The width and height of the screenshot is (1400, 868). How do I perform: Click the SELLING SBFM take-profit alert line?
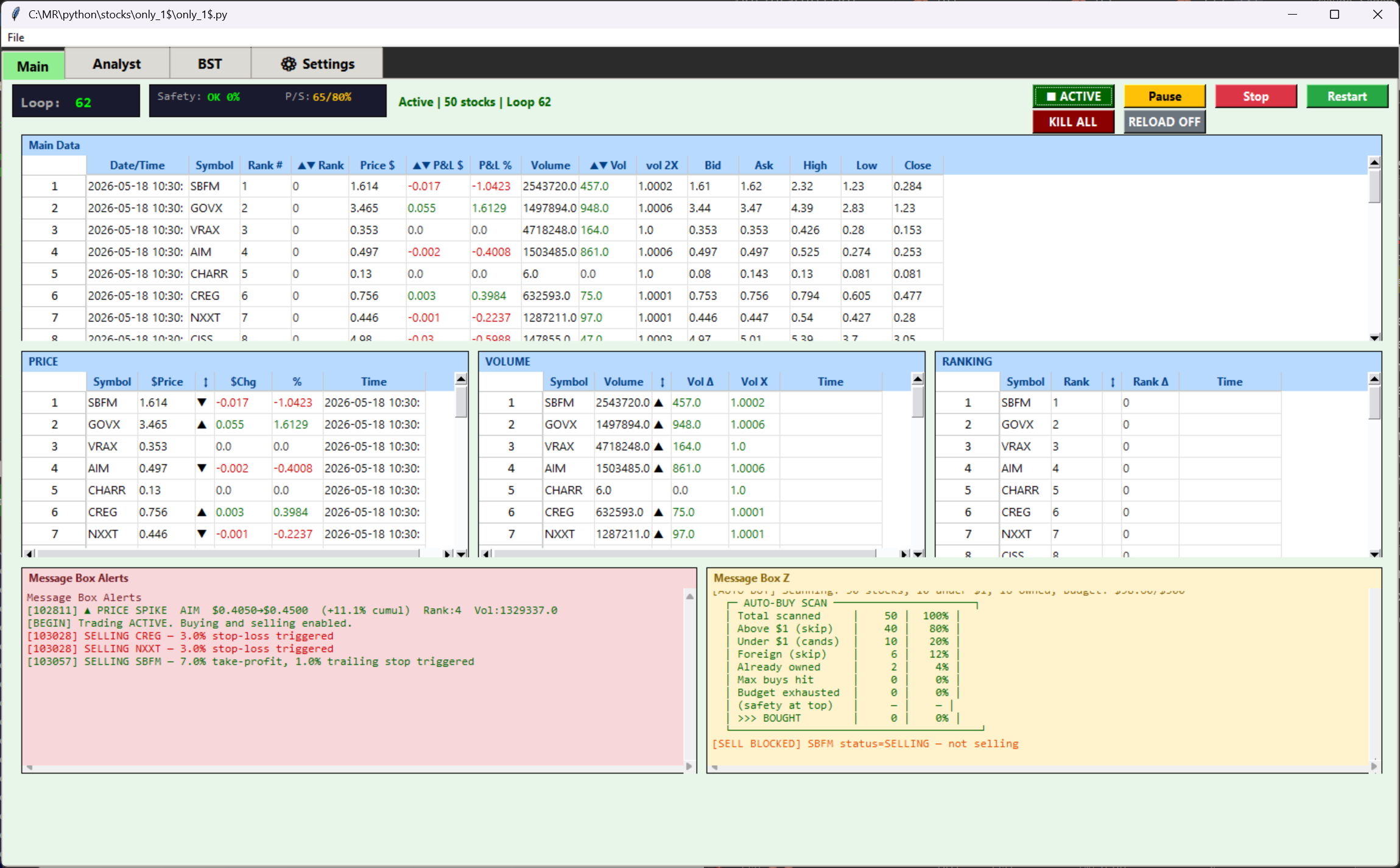(x=250, y=661)
